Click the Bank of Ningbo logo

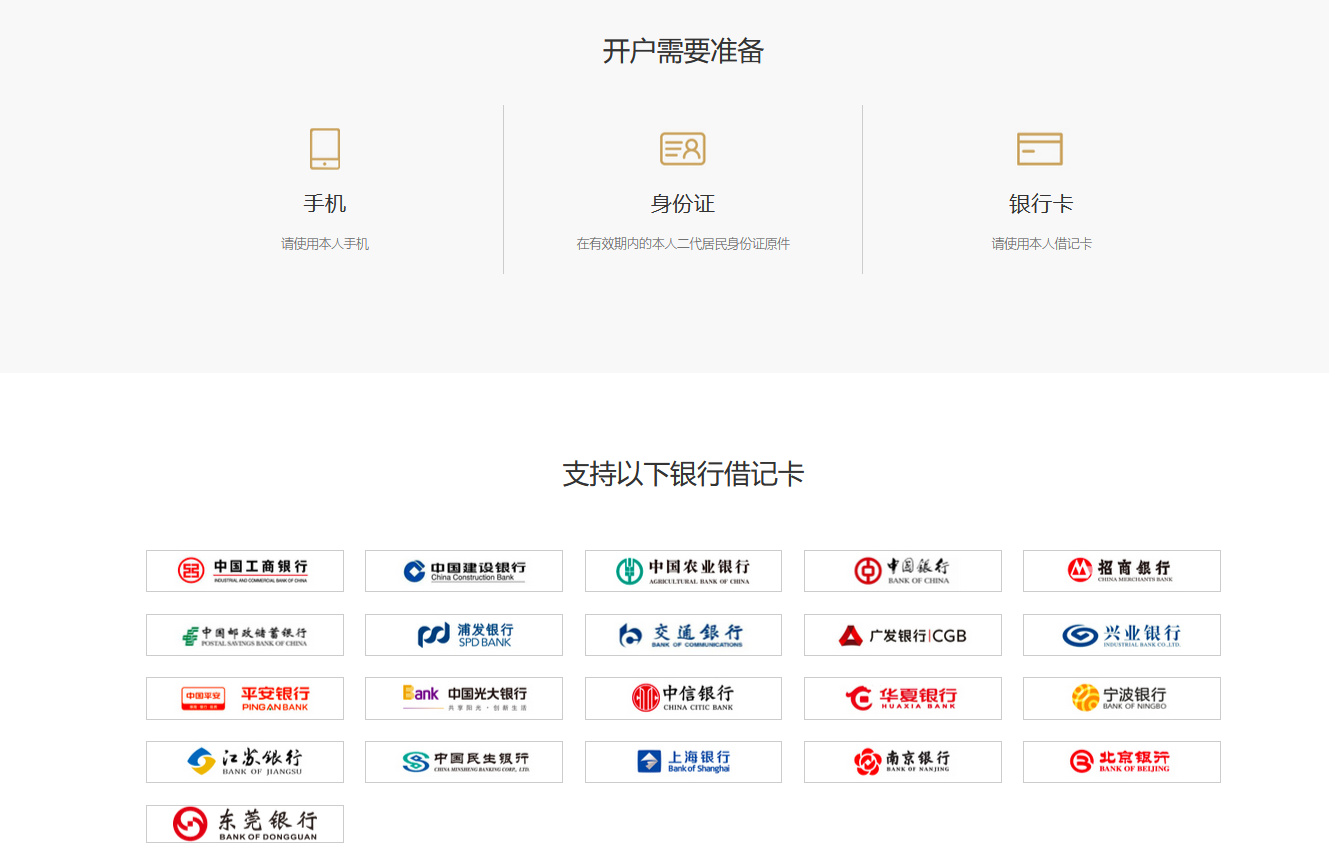pos(1121,698)
